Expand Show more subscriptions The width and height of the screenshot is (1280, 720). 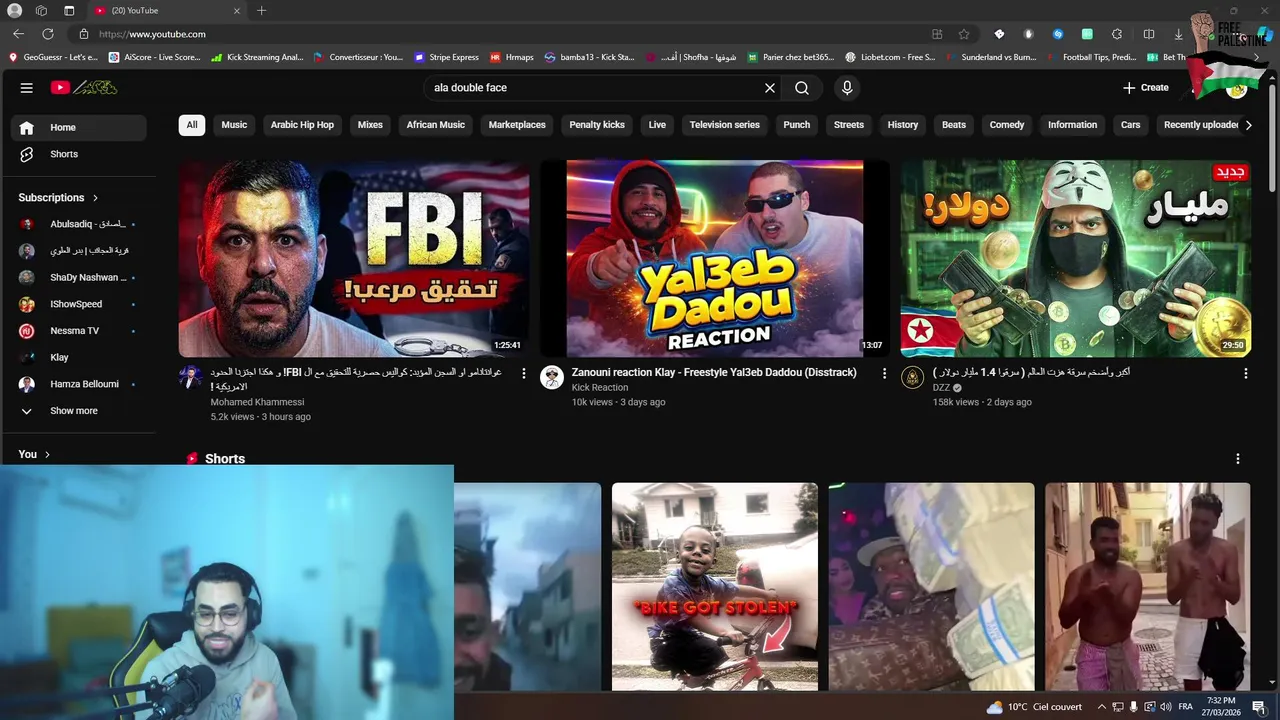[x=79, y=411]
